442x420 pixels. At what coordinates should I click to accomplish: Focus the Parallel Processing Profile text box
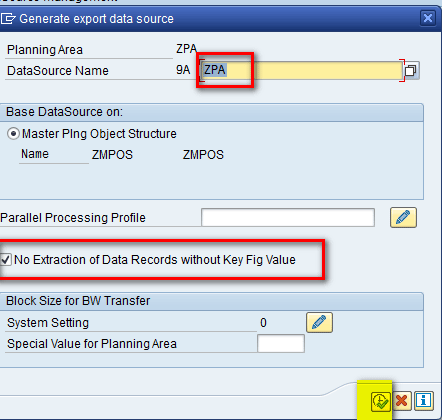pyautogui.click(x=288, y=218)
